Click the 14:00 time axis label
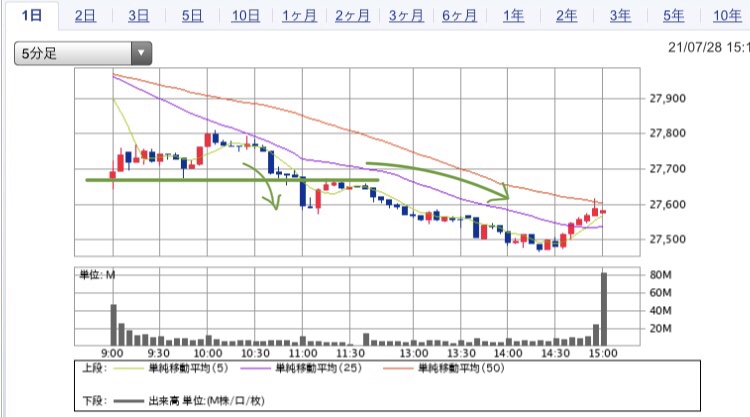The width and height of the screenshot is (750, 417). 508,353
